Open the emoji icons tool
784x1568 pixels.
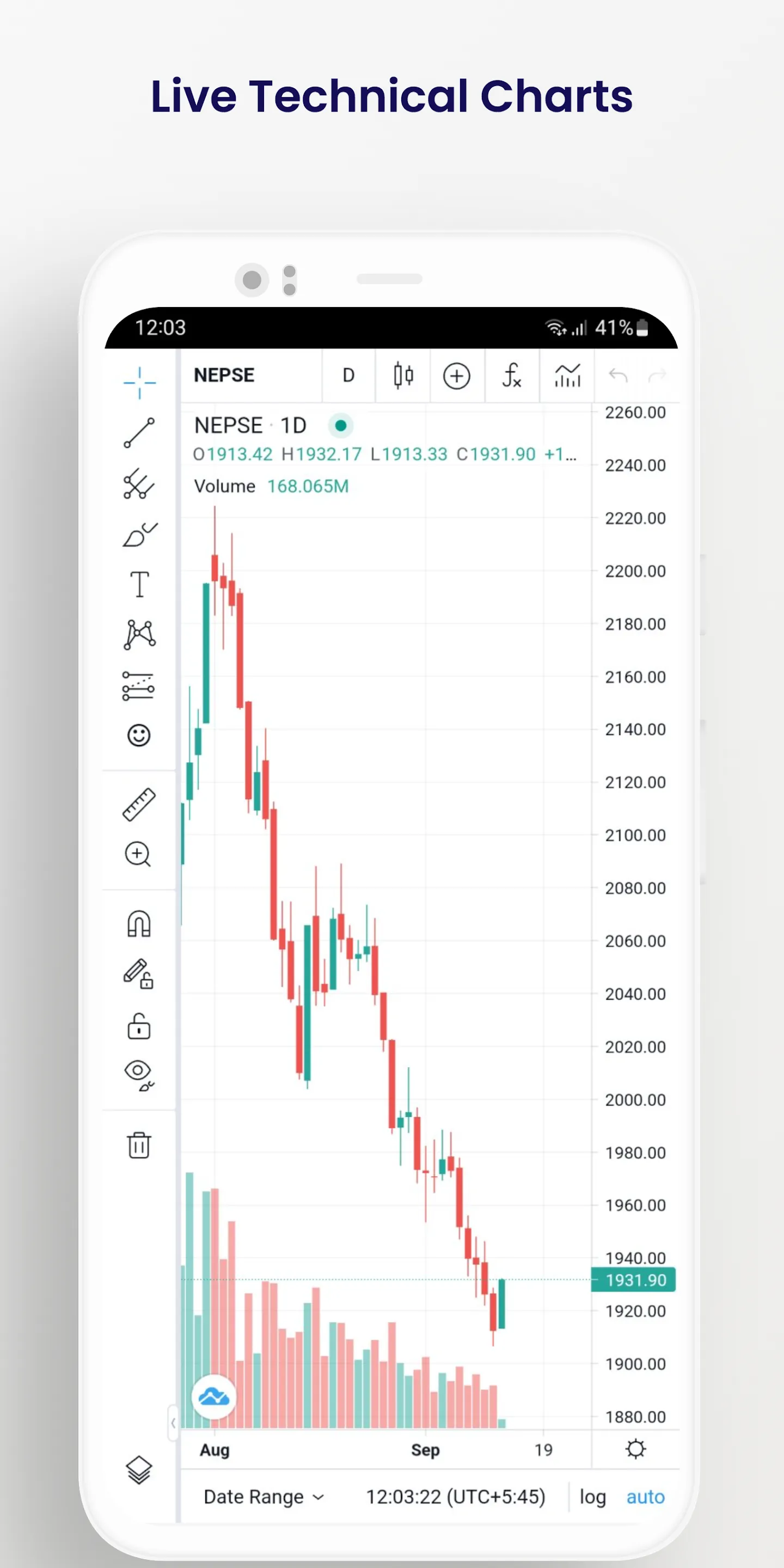coord(139,736)
